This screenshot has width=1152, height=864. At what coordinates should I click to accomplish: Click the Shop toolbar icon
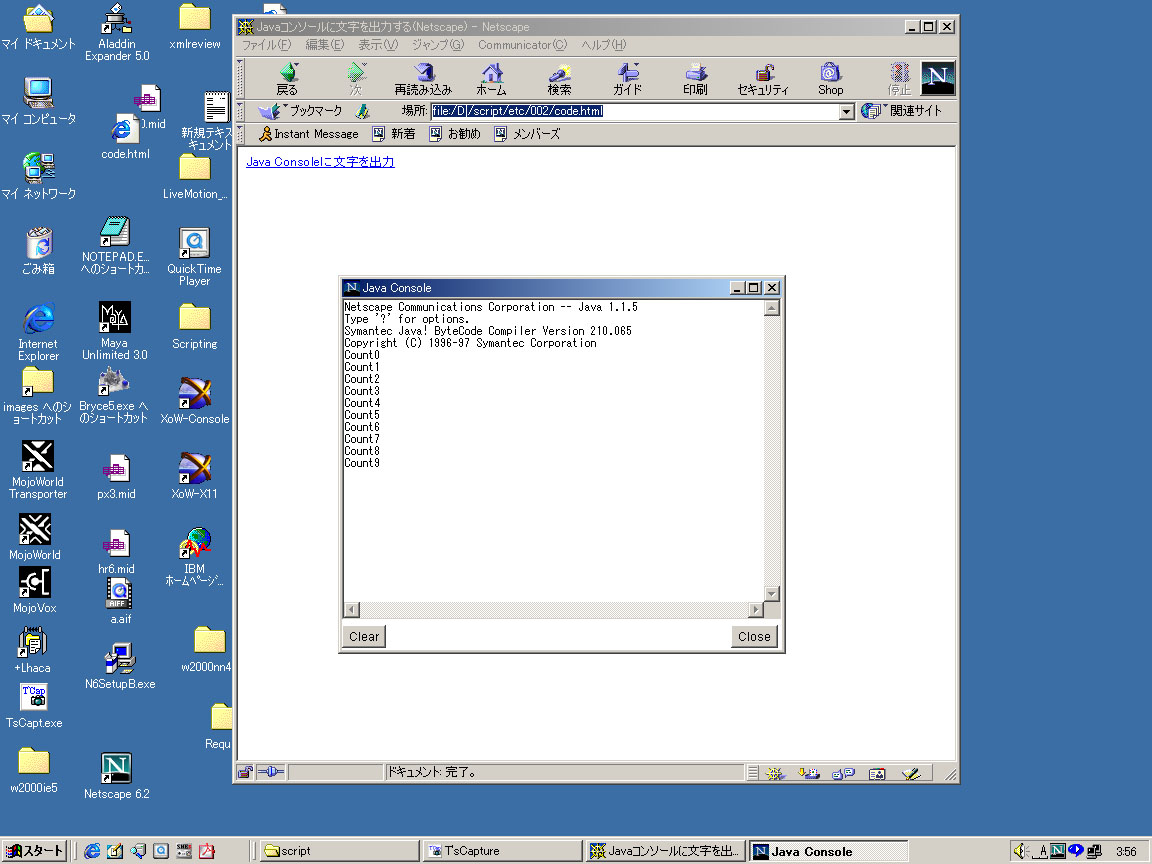pyautogui.click(x=831, y=79)
